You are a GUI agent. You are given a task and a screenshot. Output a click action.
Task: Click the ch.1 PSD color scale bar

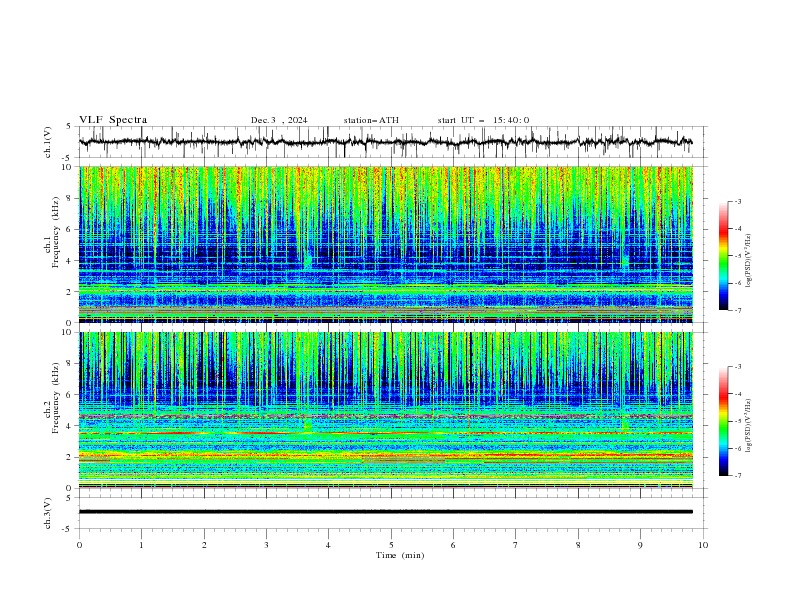(724, 256)
